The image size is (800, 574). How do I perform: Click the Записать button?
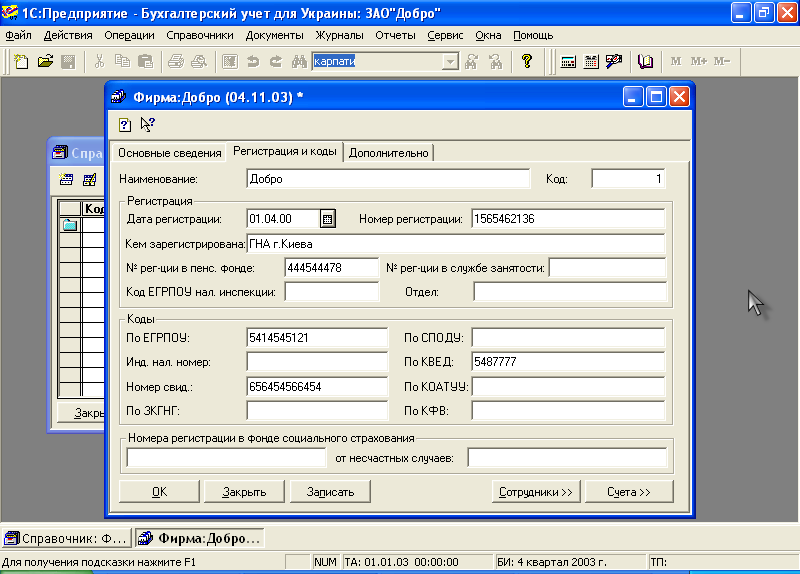(x=330, y=492)
